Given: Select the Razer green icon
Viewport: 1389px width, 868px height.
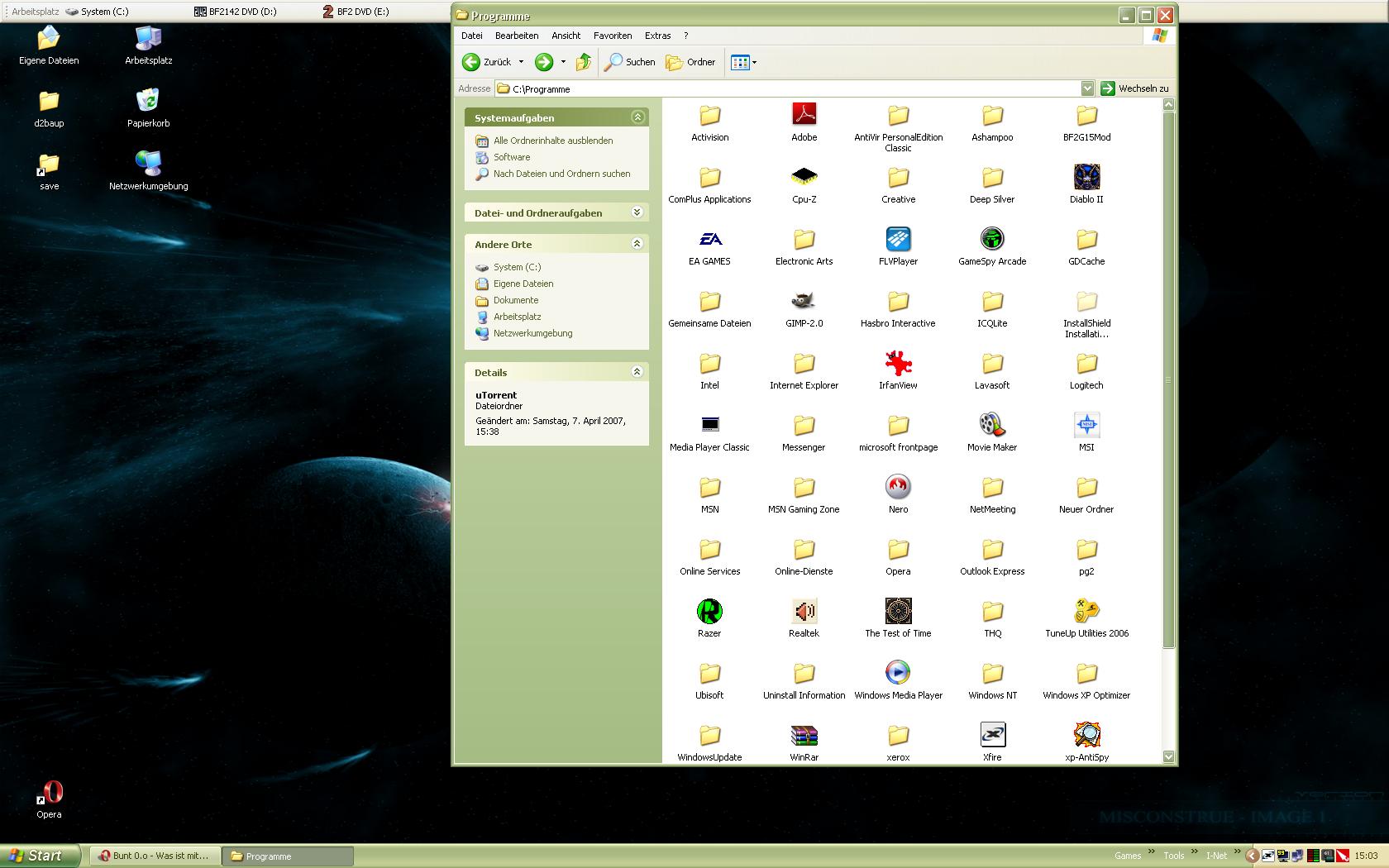Looking at the screenshot, I should [709, 611].
